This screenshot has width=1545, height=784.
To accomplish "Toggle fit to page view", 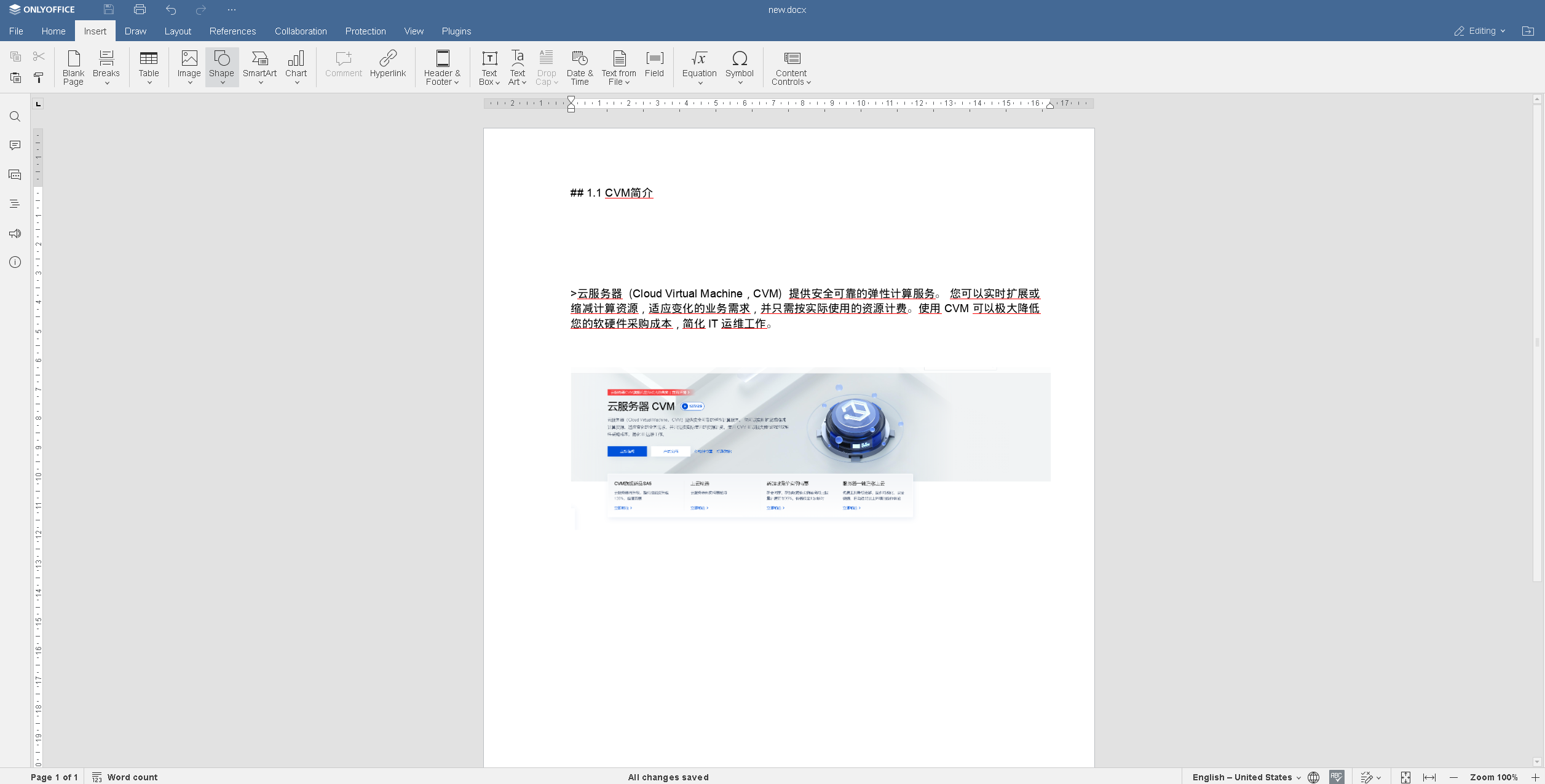I will tap(1405, 777).
